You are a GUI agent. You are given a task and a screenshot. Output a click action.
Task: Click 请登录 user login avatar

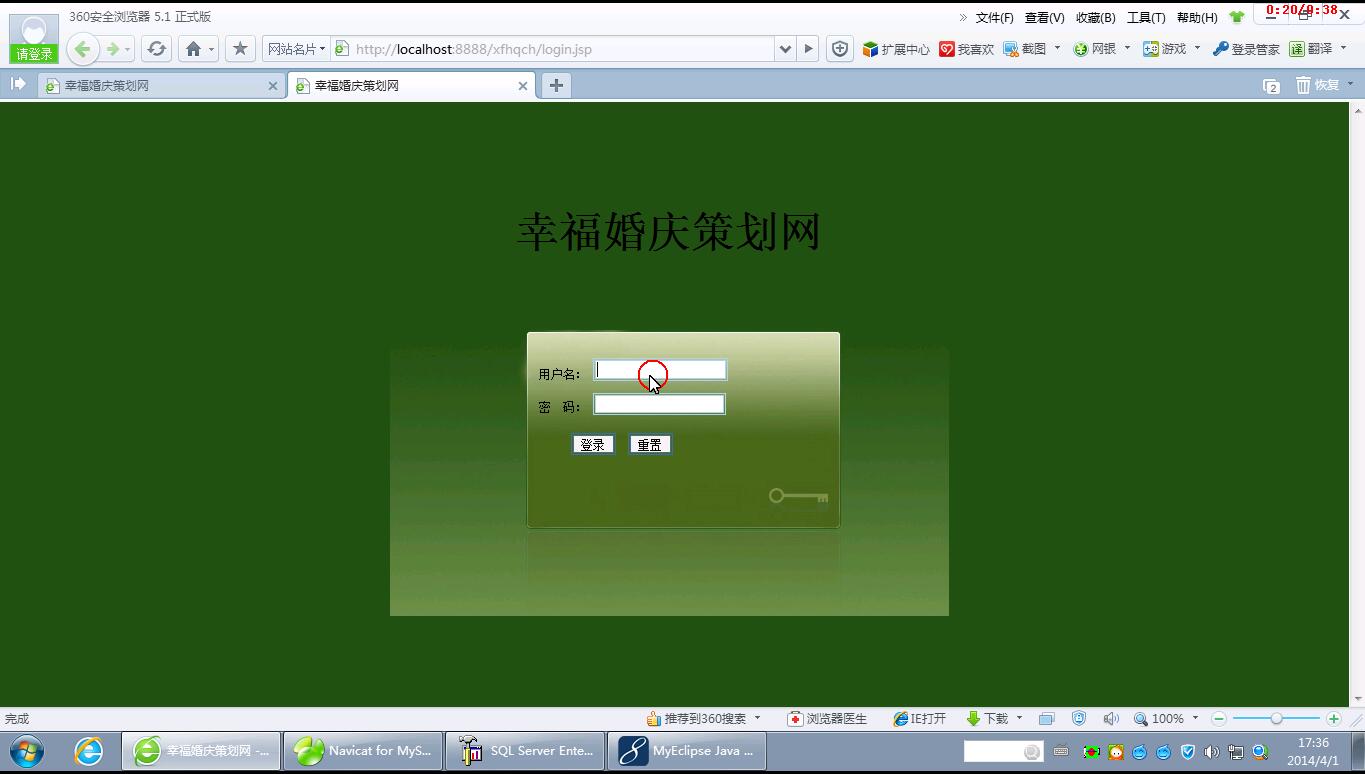tap(34, 38)
